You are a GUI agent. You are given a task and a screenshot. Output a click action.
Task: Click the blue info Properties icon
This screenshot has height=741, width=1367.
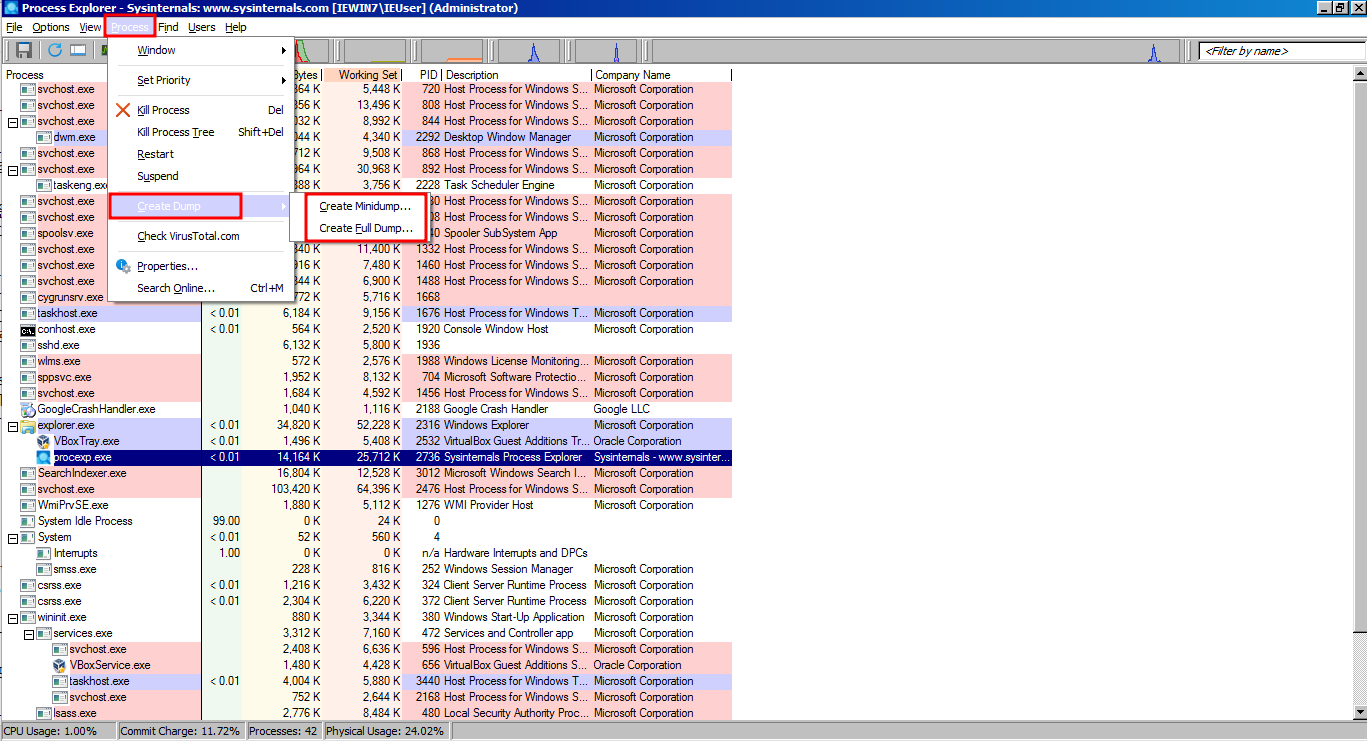click(123, 266)
